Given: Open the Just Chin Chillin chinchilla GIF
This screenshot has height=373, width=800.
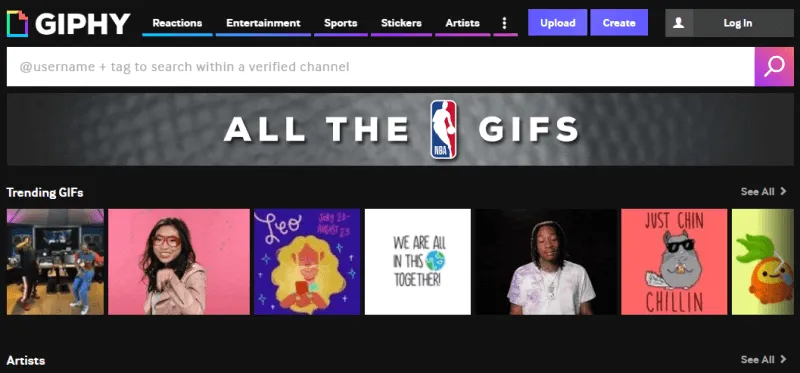Looking at the screenshot, I should click(x=674, y=262).
